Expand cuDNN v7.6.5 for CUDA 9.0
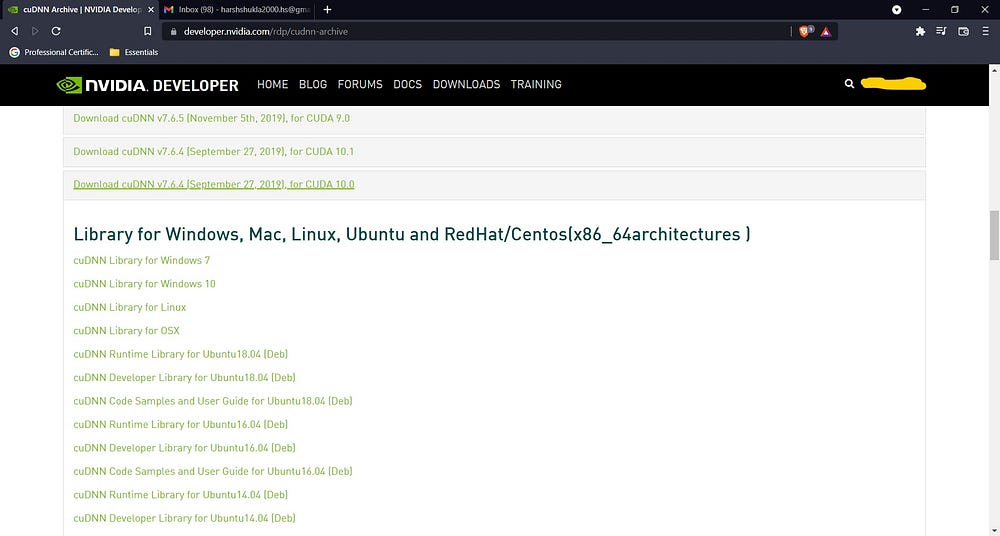 tap(212, 118)
